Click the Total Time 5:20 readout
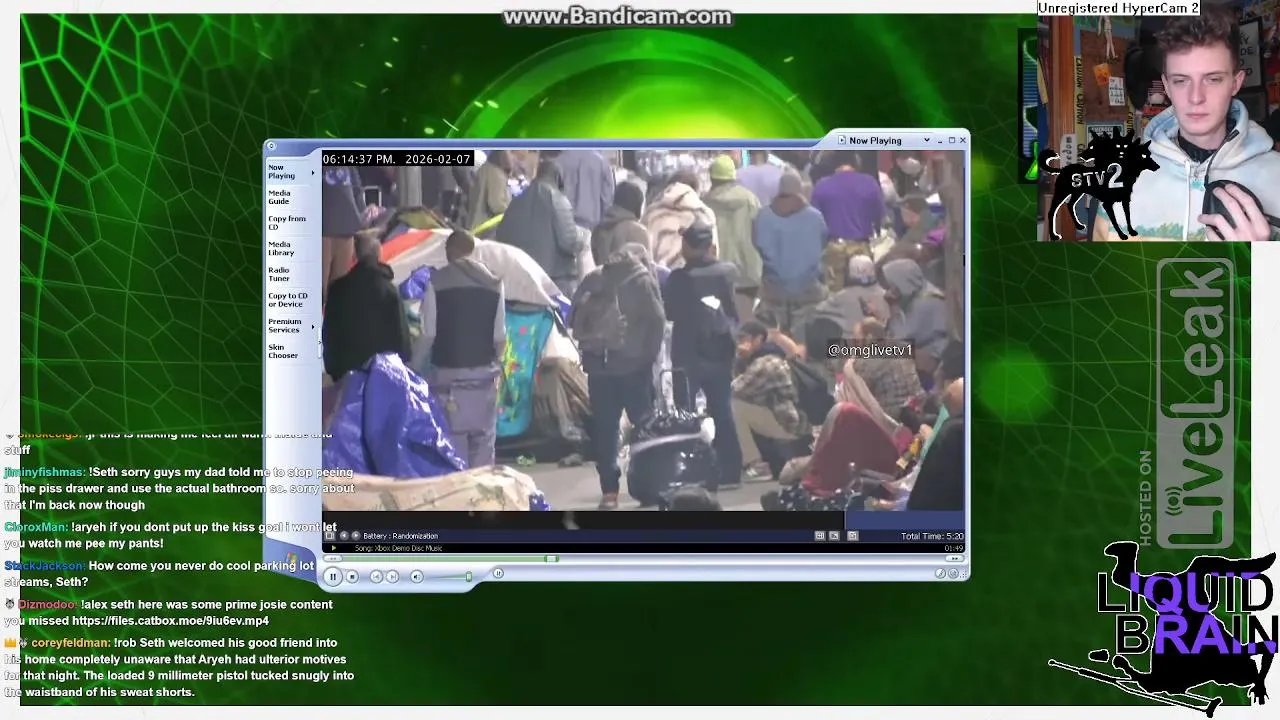Screen dimensions: 1280x720 click(932, 536)
